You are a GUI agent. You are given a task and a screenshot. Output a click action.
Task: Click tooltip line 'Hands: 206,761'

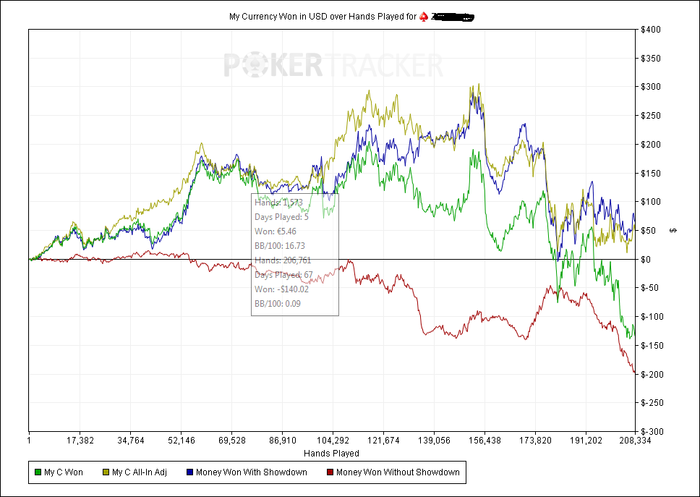click(283, 260)
